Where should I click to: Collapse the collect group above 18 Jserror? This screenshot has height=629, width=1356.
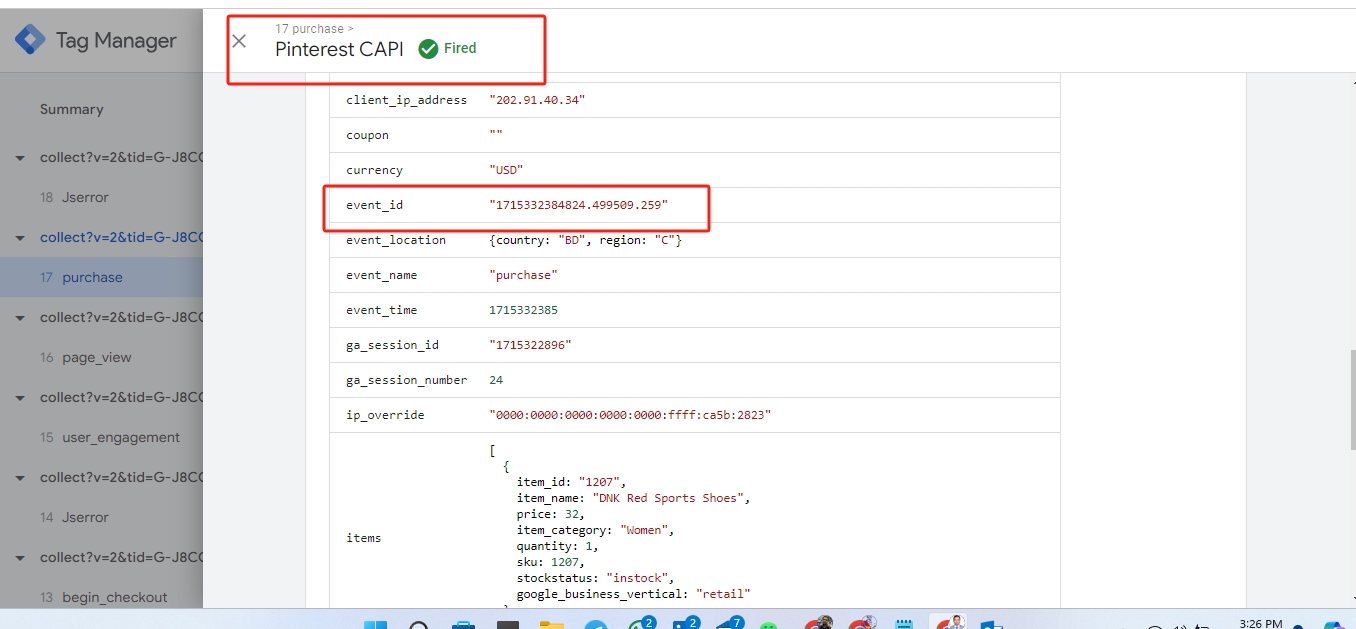[x=20, y=158]
